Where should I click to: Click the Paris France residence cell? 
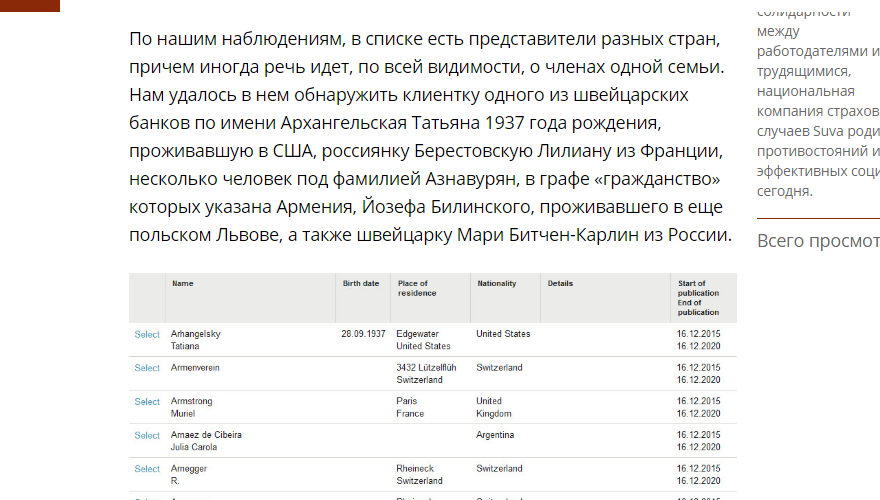410,408
